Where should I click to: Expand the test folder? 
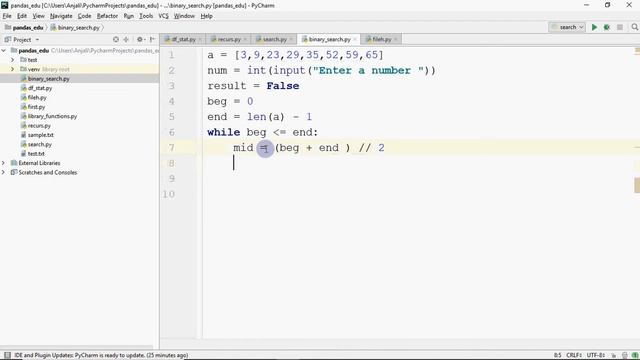pyautogui.click(x=13, y=60)
